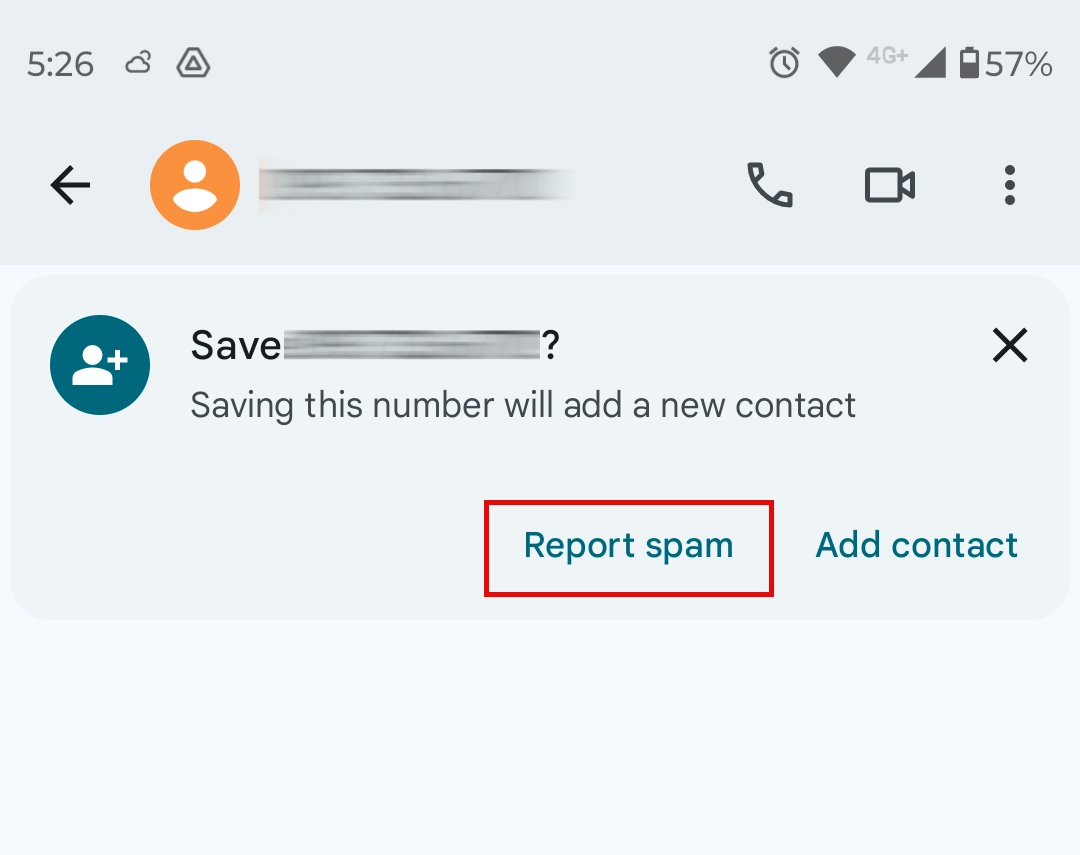This screenshot has width=1080, height=855.
Task: Open the conversation overflow menu
Action: pyautogui.click(x=1010, y=185)
